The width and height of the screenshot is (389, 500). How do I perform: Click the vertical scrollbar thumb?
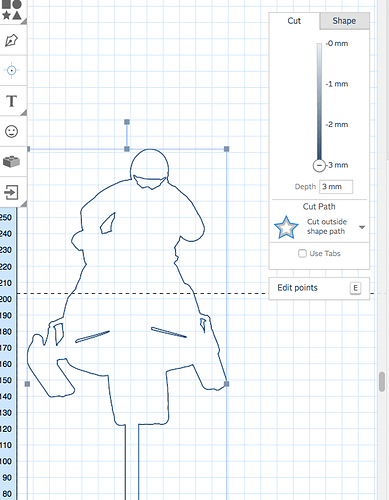pos(382,382)
